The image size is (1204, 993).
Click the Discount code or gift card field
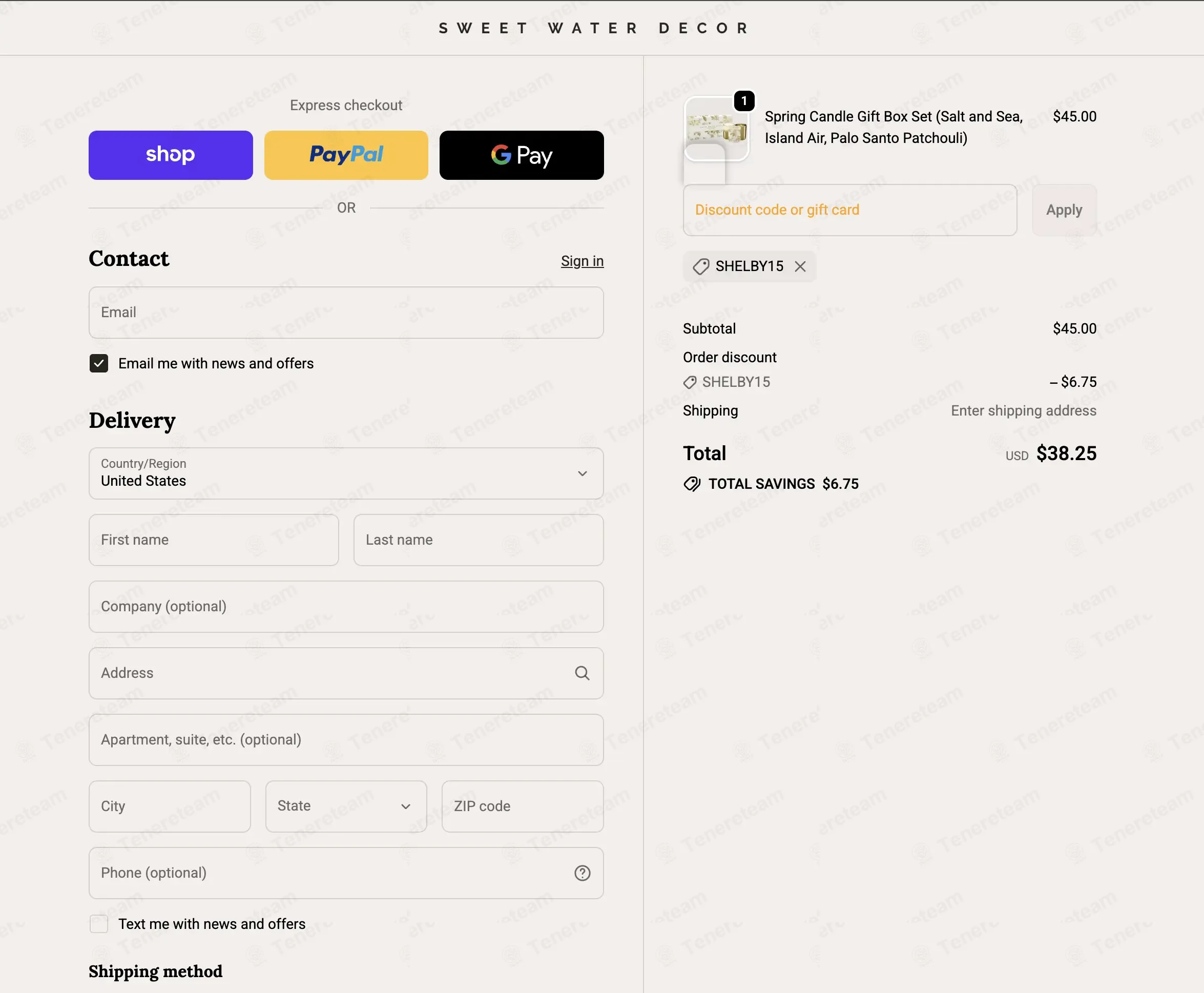click(x=850, y=210)
